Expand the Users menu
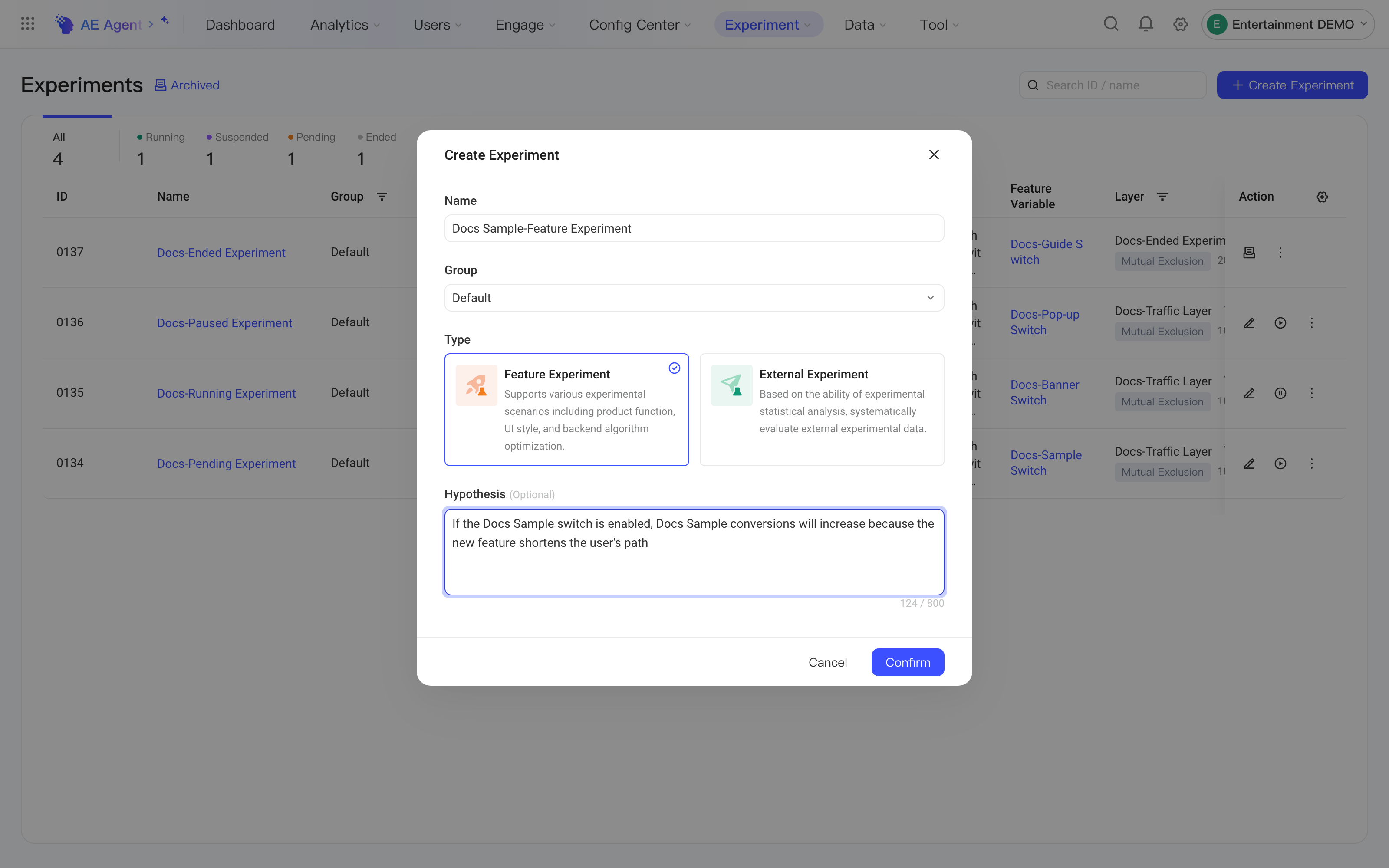This screenshot has width=1389, height=868. 438,25
